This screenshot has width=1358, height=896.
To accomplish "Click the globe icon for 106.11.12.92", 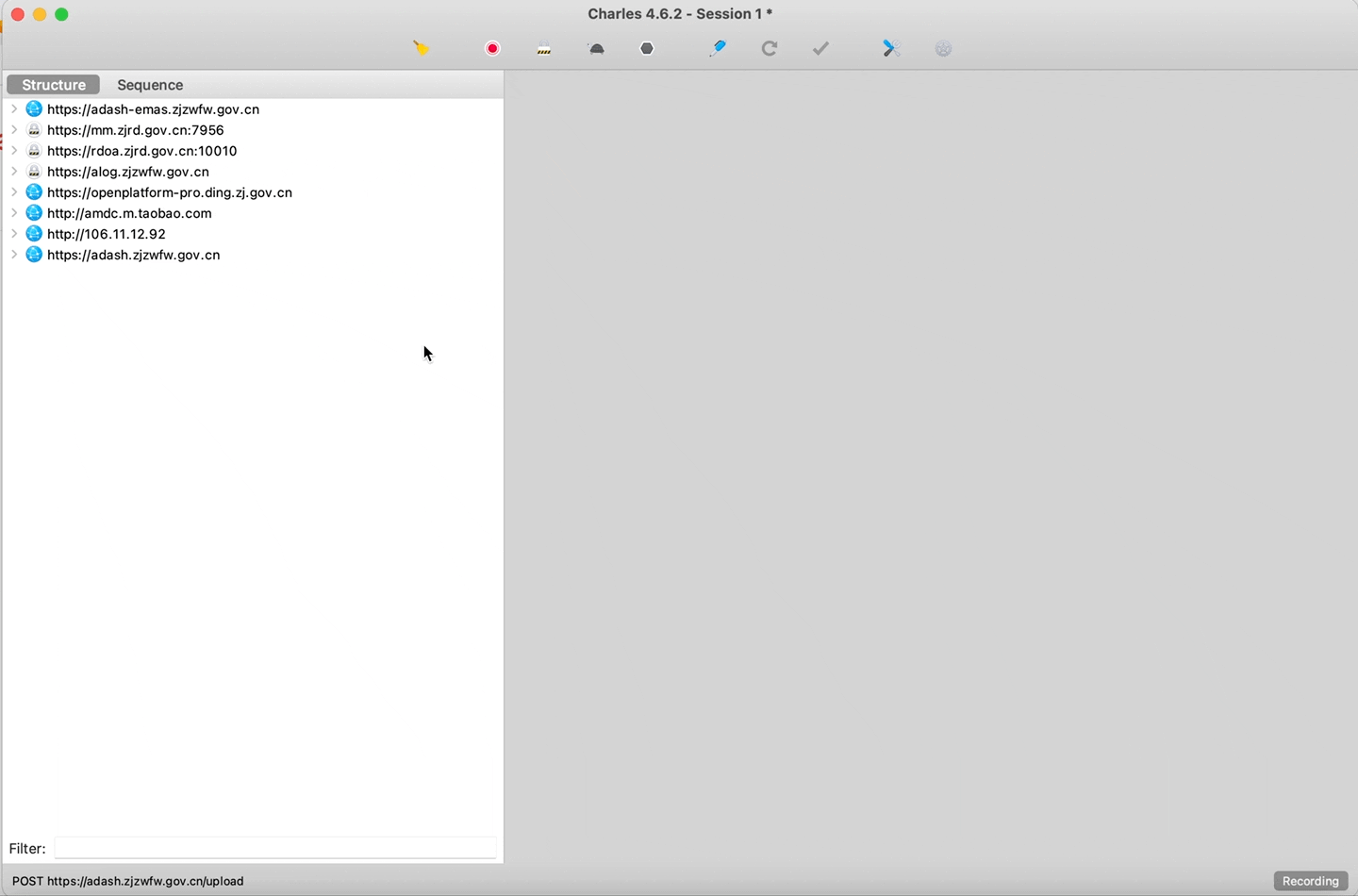I will 34,234.
